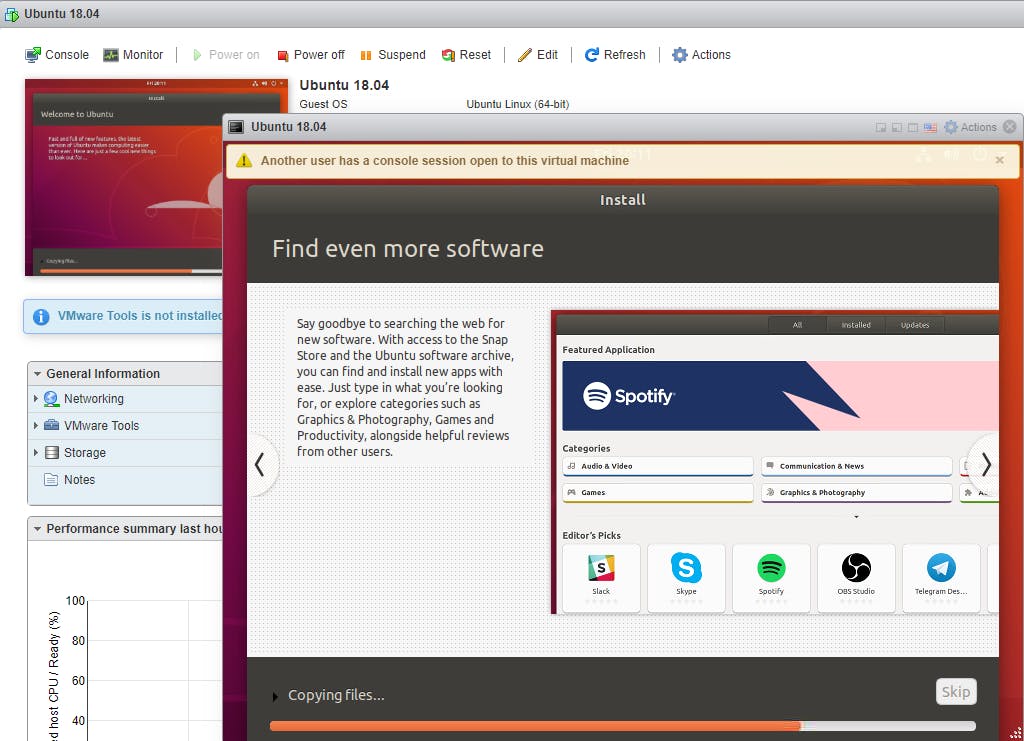Dismiss the console session warning banner
Viewport: 1024px width, 741px height.
coord(999,160)
